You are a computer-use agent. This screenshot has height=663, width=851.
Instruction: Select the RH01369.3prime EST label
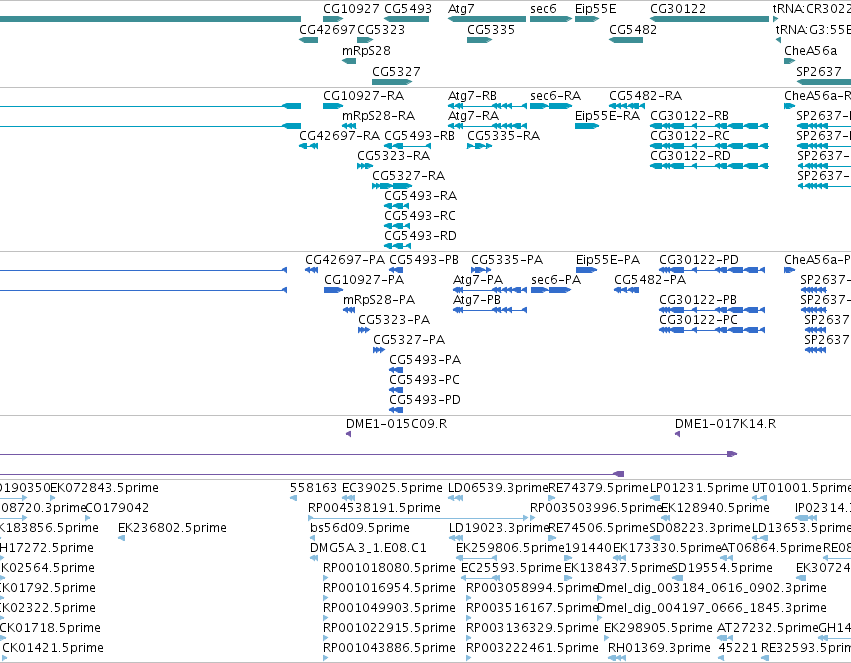pos(659,648)
